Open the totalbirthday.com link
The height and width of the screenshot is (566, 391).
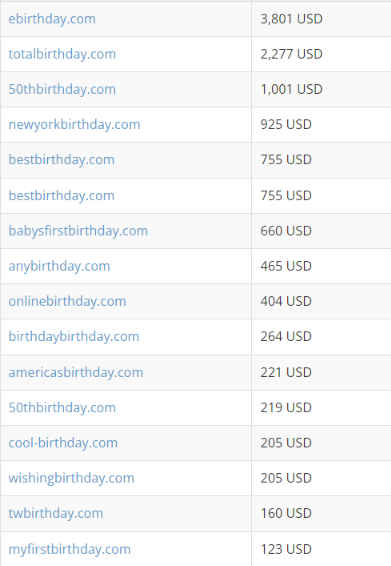pos(62,54)
